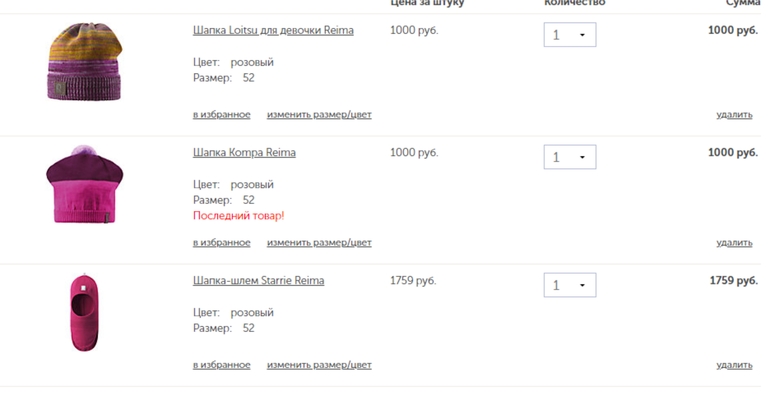Screen dimensions: 770x395
Task: Click the dropdown arrow in Loitsu quantity box
Action: (582, 35)
